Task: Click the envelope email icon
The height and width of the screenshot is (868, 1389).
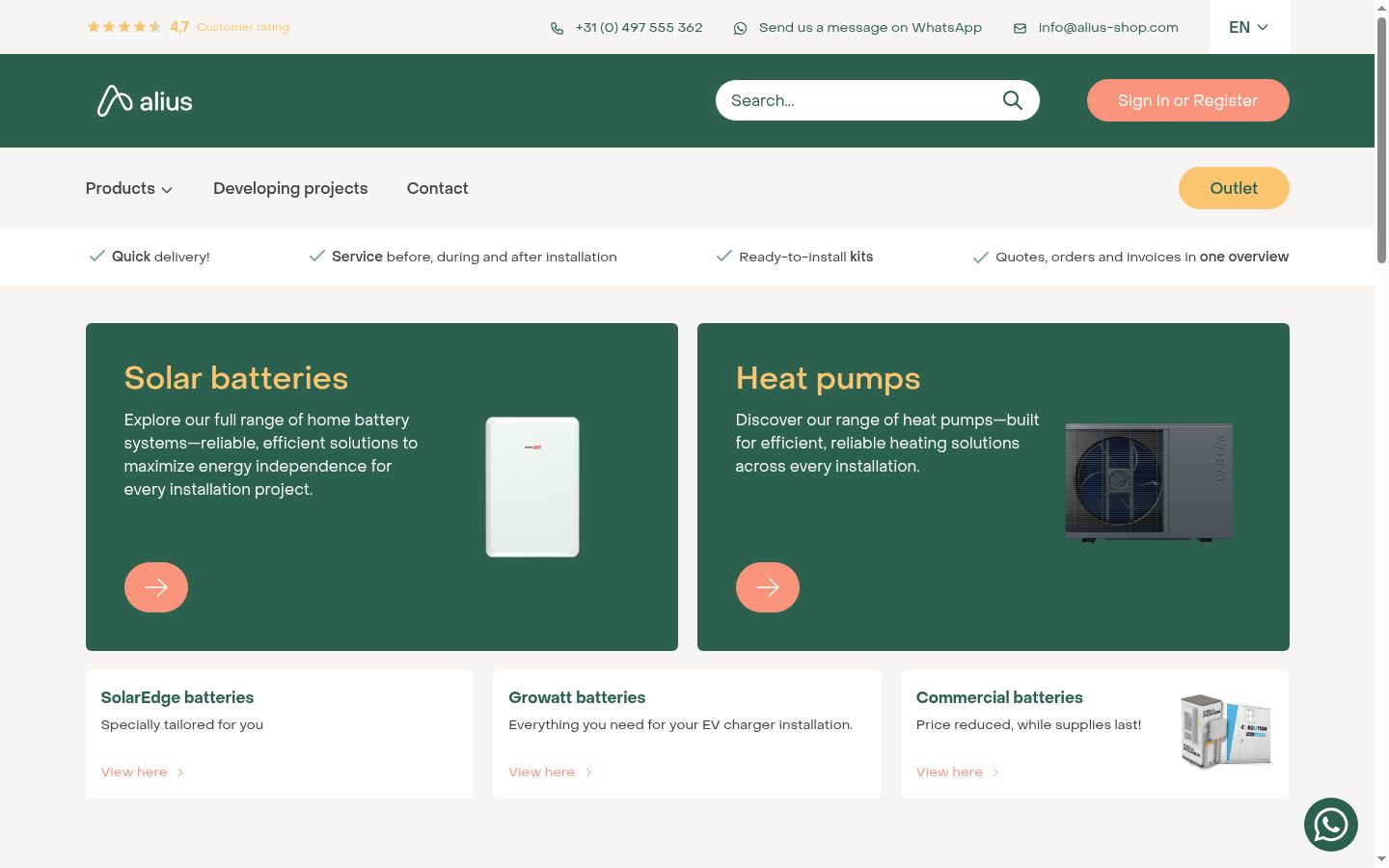Action: (1020, 28)
